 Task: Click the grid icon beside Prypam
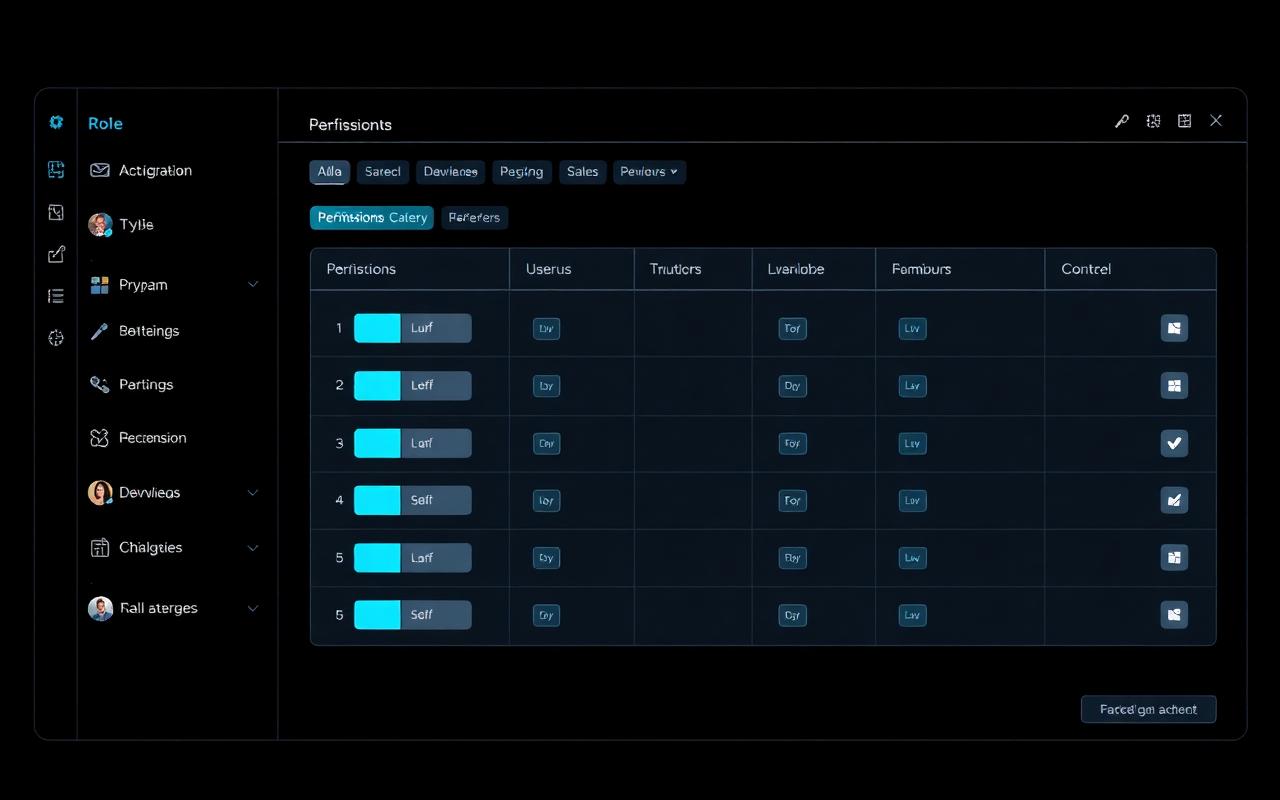click(99, 285)
